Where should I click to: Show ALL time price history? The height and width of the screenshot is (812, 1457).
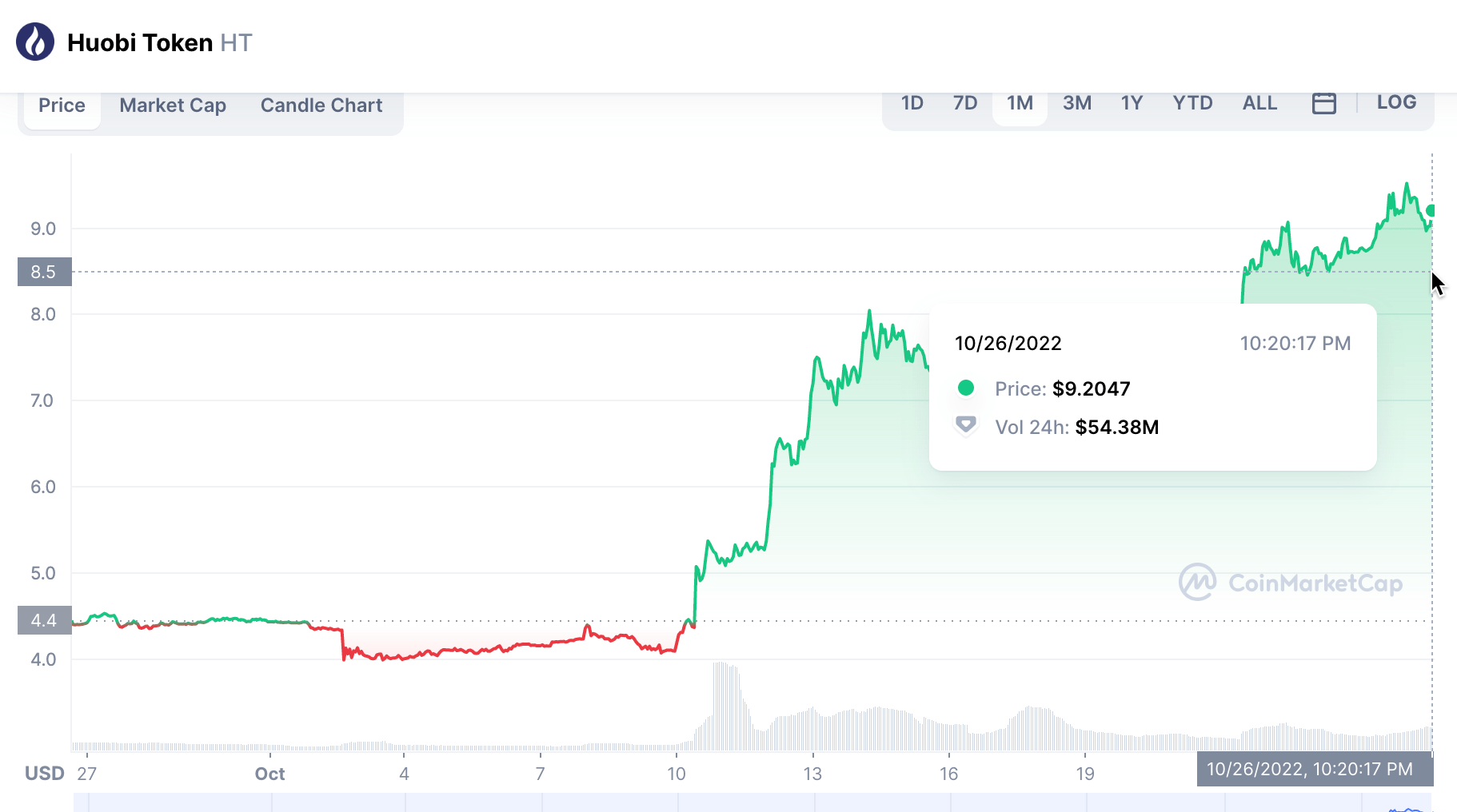pos(1259,103)
